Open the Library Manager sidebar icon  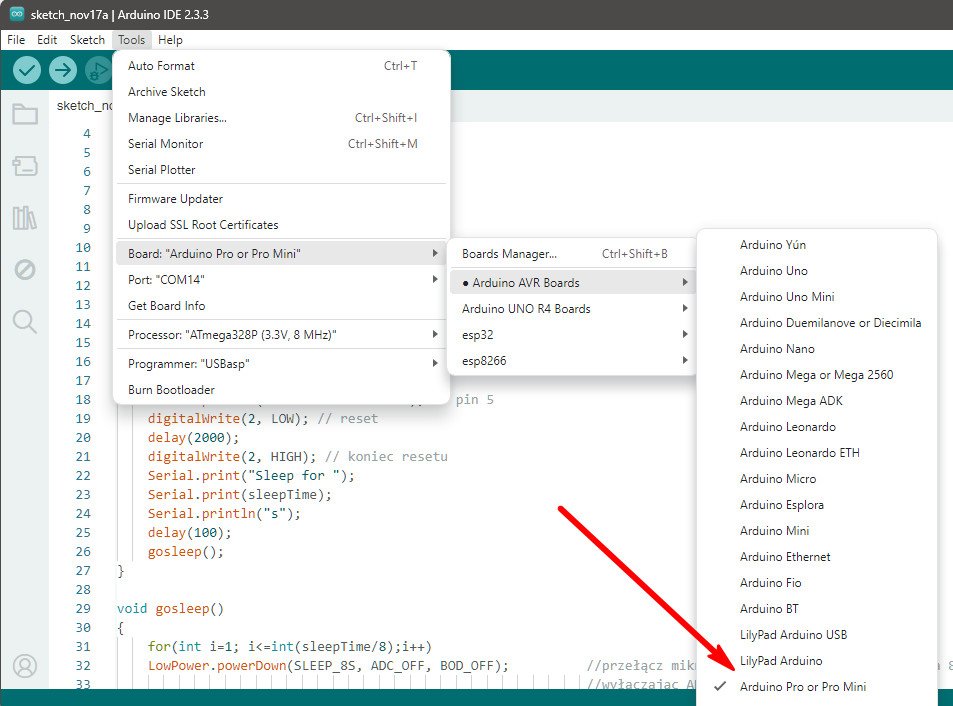coord(25,218)
